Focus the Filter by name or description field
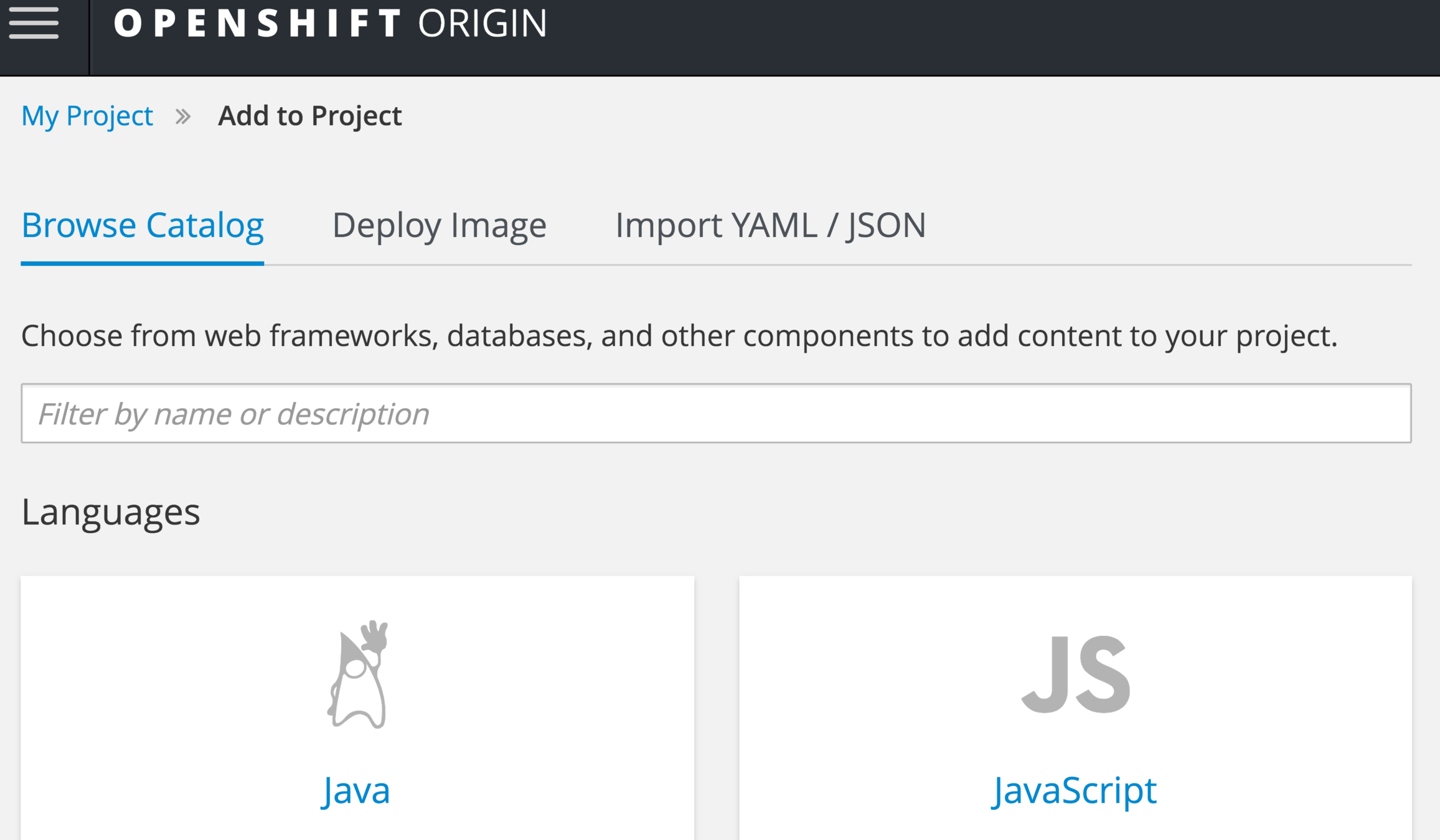Image resolution: width=1440 pixels, height=840 pixels. pyautogui.click(x=716, y=413)
